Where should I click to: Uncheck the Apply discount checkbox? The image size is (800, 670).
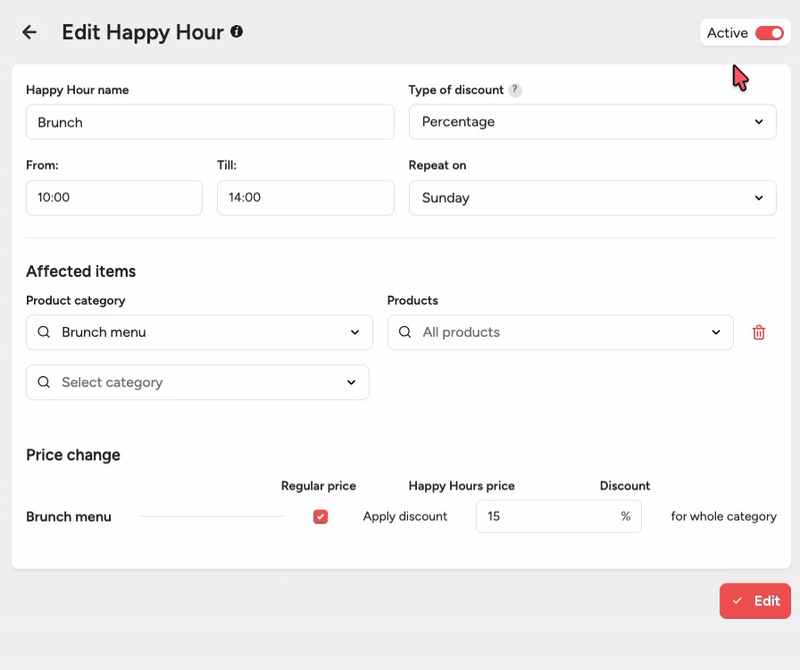(x=320, y=517)
